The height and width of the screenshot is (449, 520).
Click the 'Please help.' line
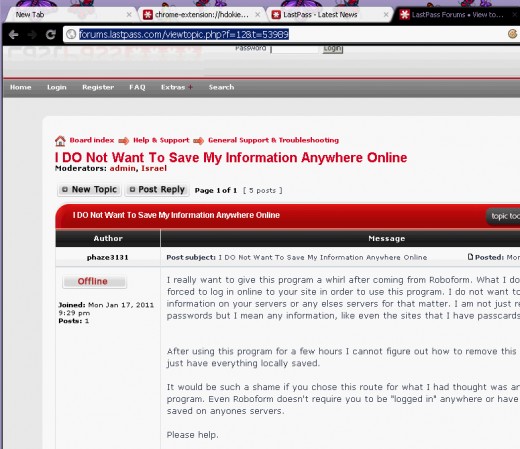click(192, 435)
